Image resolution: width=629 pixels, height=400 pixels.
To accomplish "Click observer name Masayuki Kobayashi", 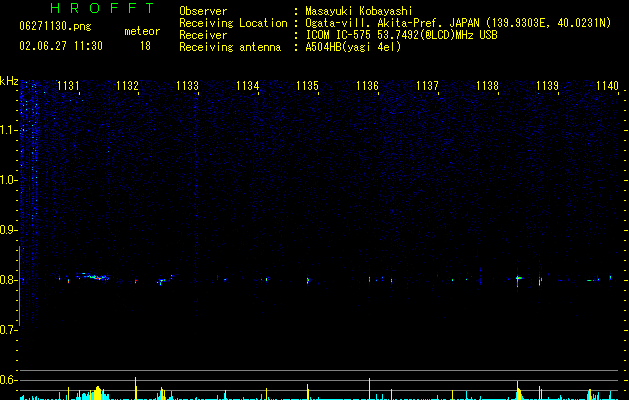I will tap(359, 11).
